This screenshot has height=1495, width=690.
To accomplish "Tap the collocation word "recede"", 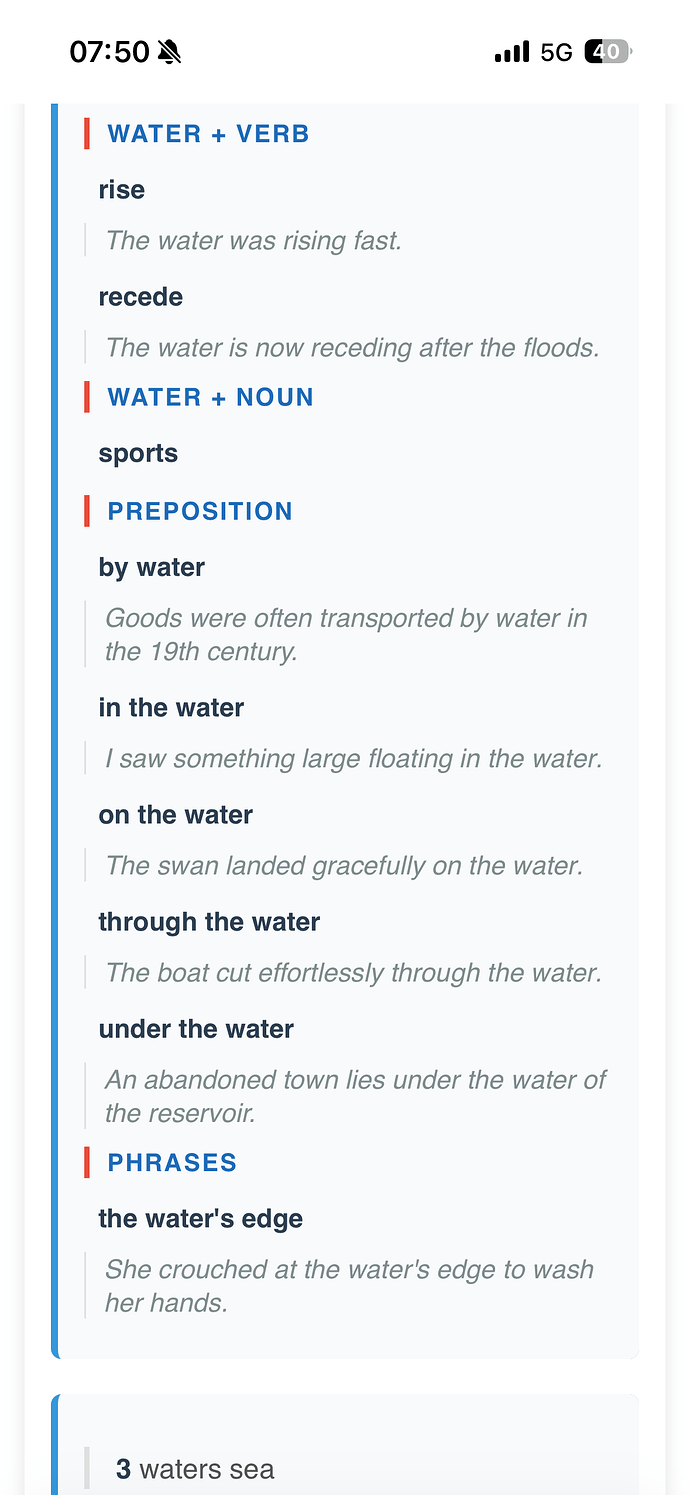I will point(141,297).
